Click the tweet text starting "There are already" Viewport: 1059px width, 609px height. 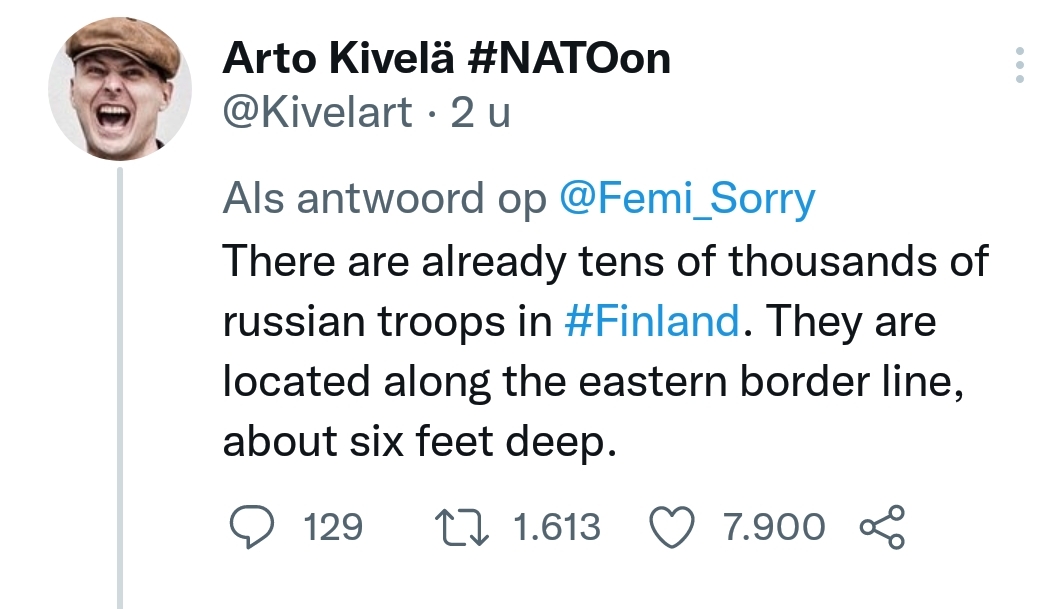click(x=604, y=261)
